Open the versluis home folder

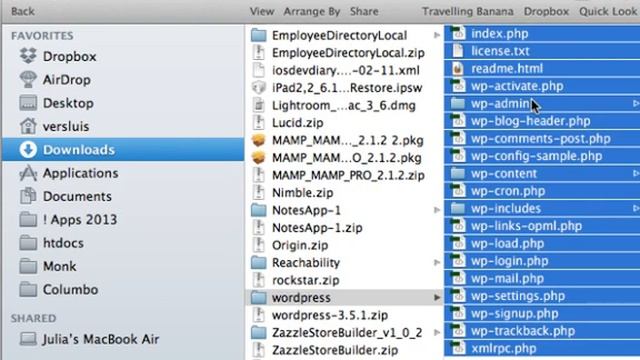(54, 126)
